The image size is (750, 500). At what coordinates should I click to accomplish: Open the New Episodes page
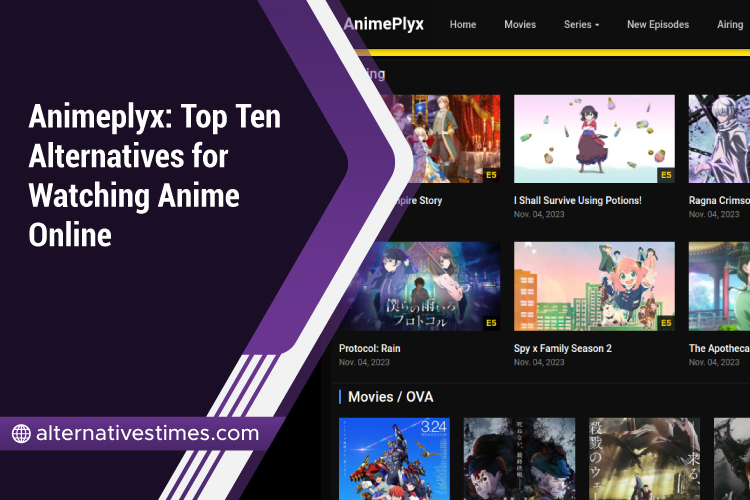[658, 24]
